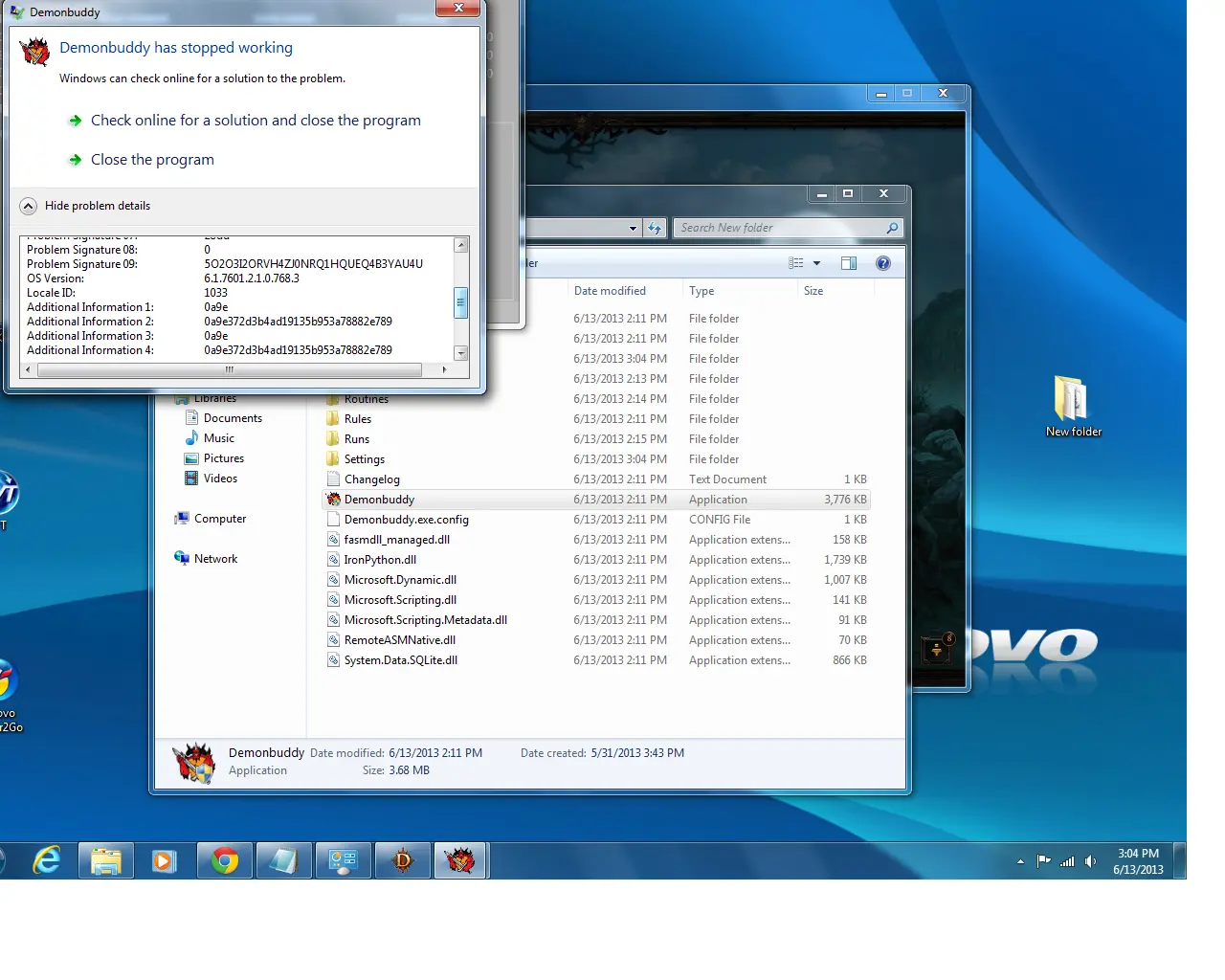Open Google Chrome from the taskbar
The height and width of the screenshot is (980, 1225).
[225, 861]
